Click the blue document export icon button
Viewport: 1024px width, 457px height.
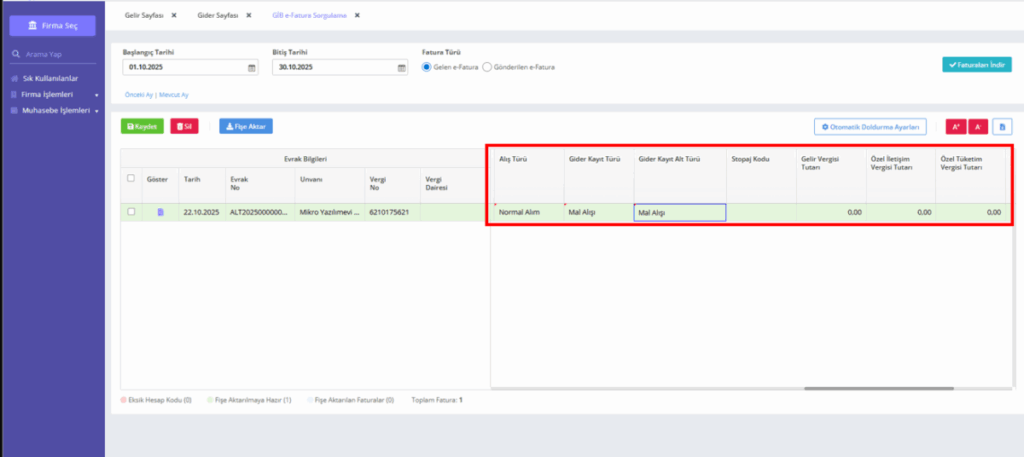(1002, 127)
